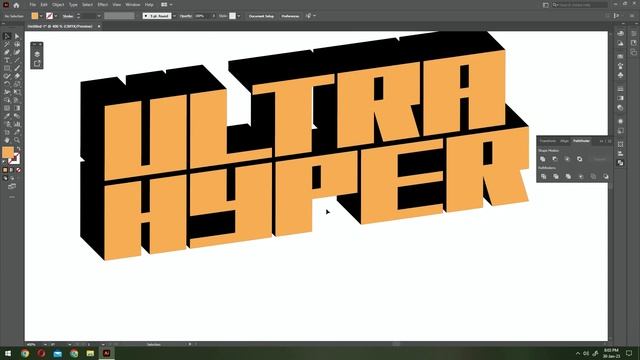Click Expand button in Pathfinder panel
The width and height of the screenshot is (640, 360).
coord(600,159)
